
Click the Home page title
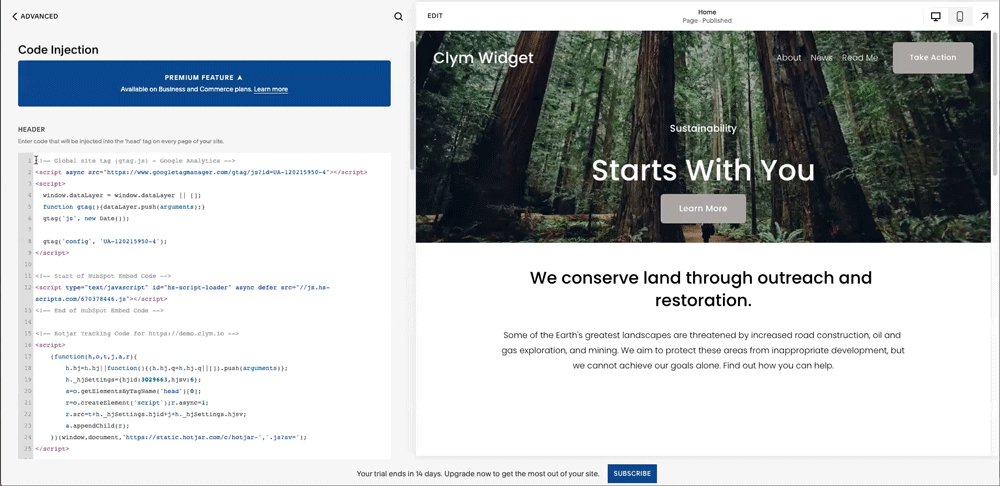tap(707, 12)
